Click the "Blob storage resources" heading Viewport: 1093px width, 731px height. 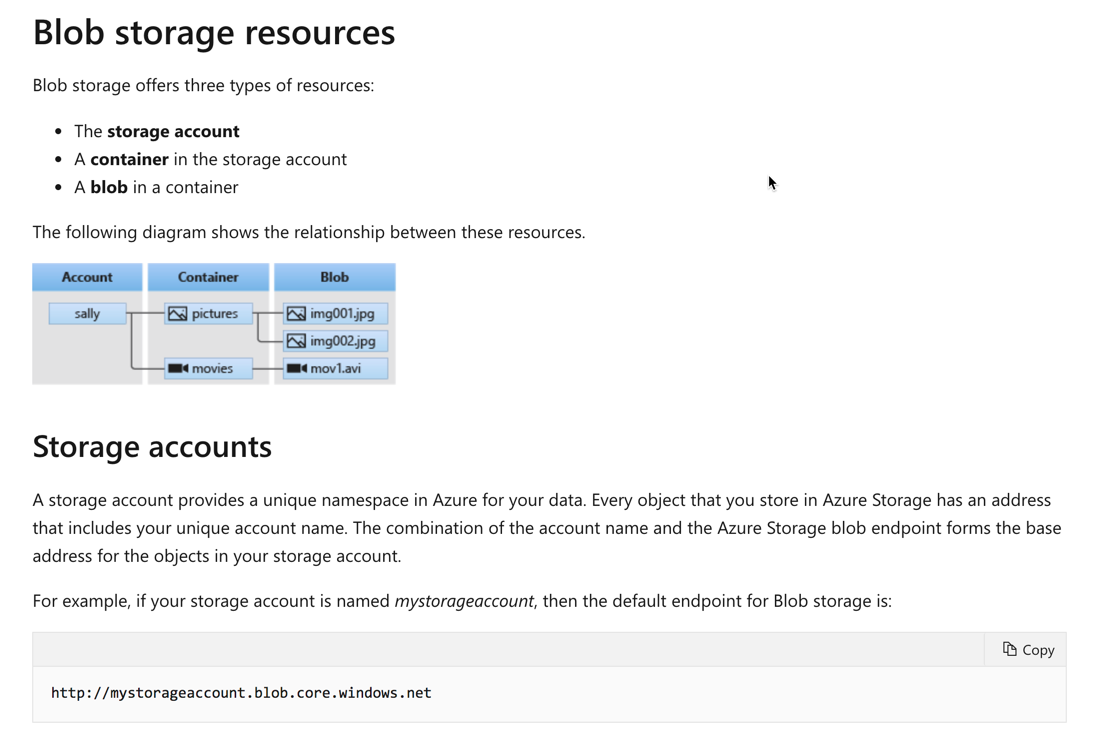point(214,33)
